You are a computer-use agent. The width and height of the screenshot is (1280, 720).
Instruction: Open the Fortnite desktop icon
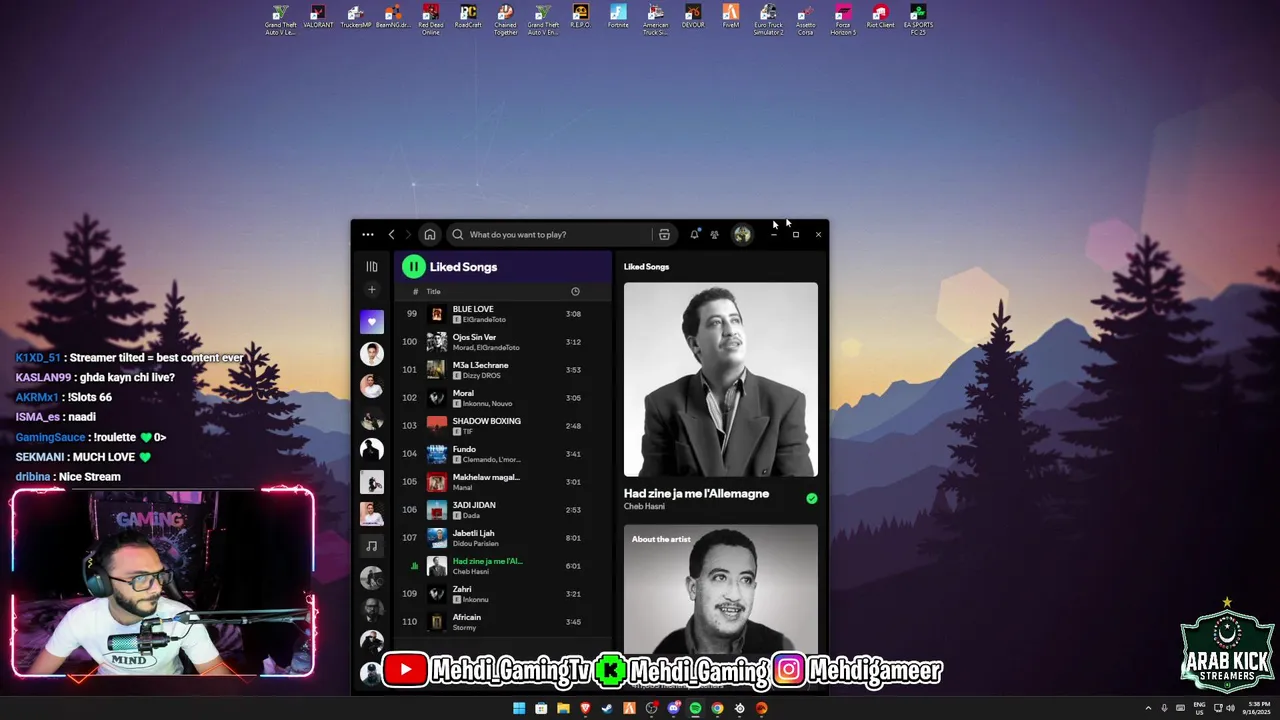618,18
